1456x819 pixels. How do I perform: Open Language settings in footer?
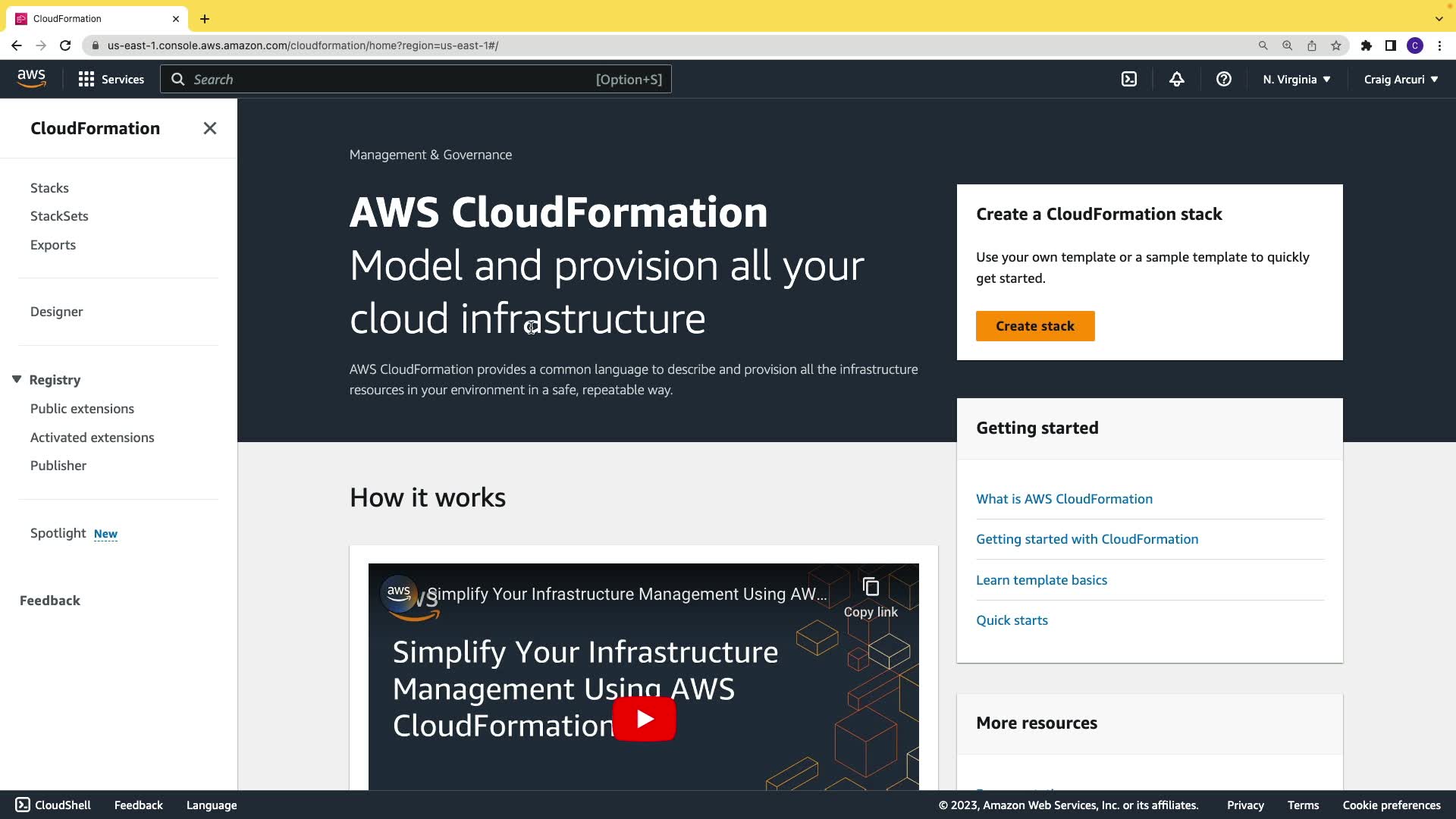tap(212, 805)
